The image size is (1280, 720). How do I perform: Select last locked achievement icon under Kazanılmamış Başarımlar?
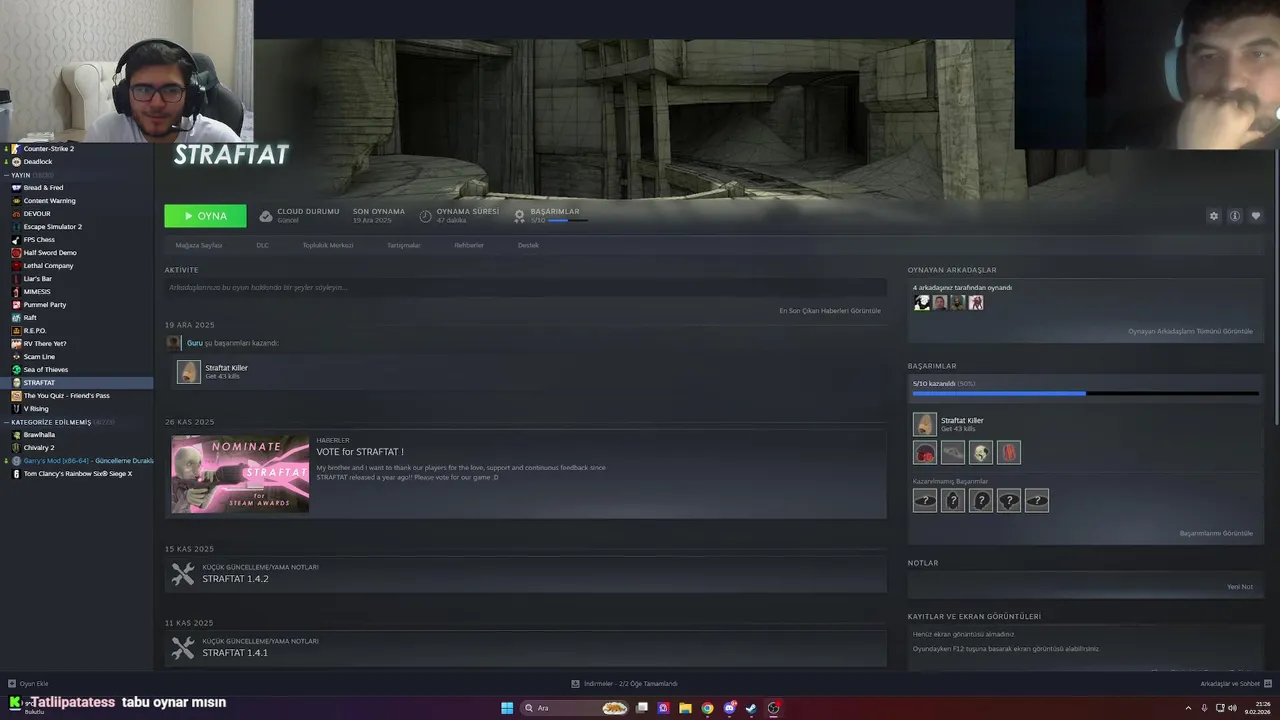tap(1037, 500)
